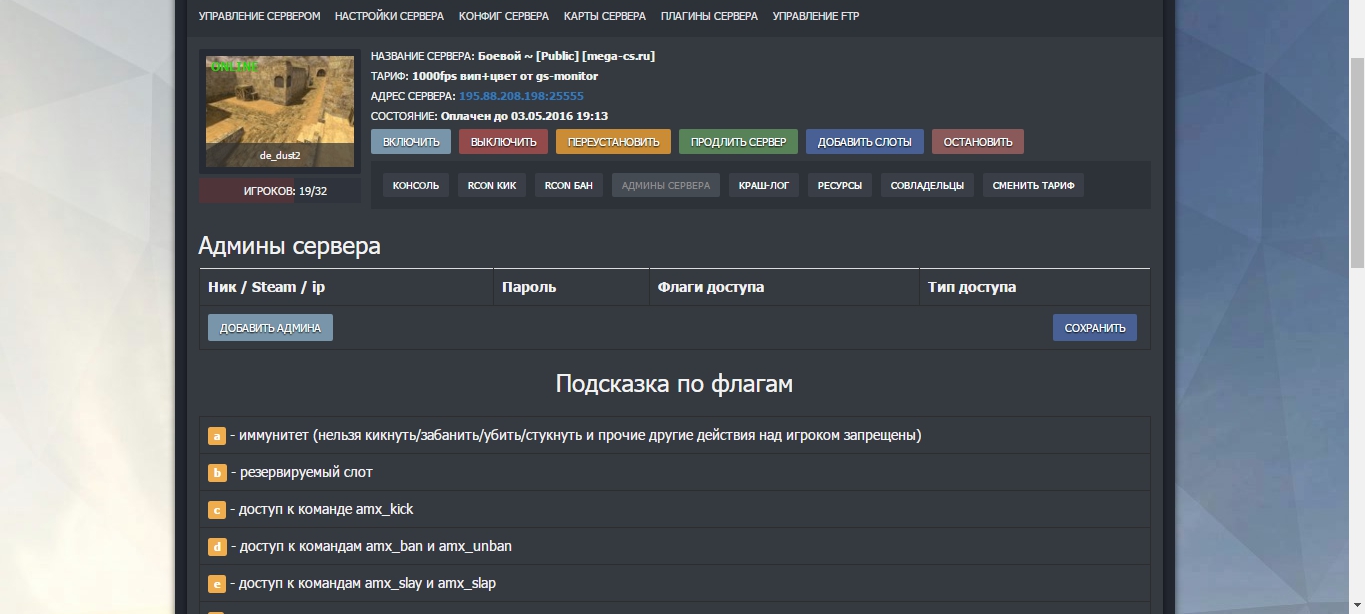The width and height of the screenshot is (1365, 614).
Task: Select ПЛАГИНЫ СЕРВЕРА in top navigation
Action: [709, 16]
